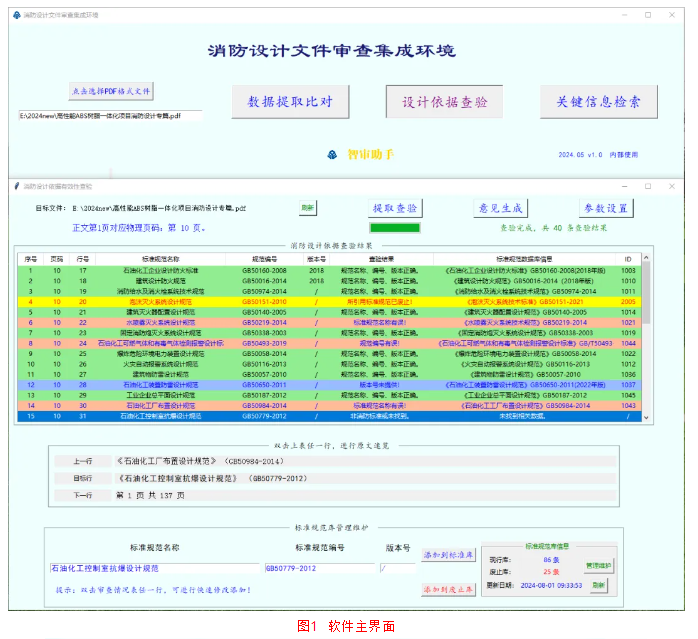Select the row for 建筑灭火器配置设计规范
The width and height of the screenshot is (698, 639).
[x=329, y=312]
